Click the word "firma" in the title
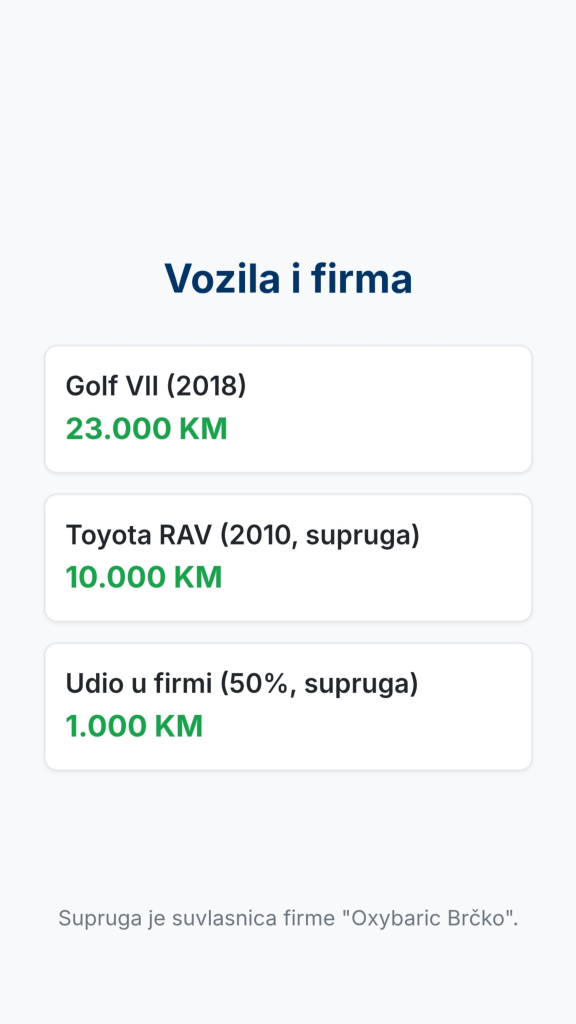This screenshot has height=1024, width=576. tap(362, 279)
